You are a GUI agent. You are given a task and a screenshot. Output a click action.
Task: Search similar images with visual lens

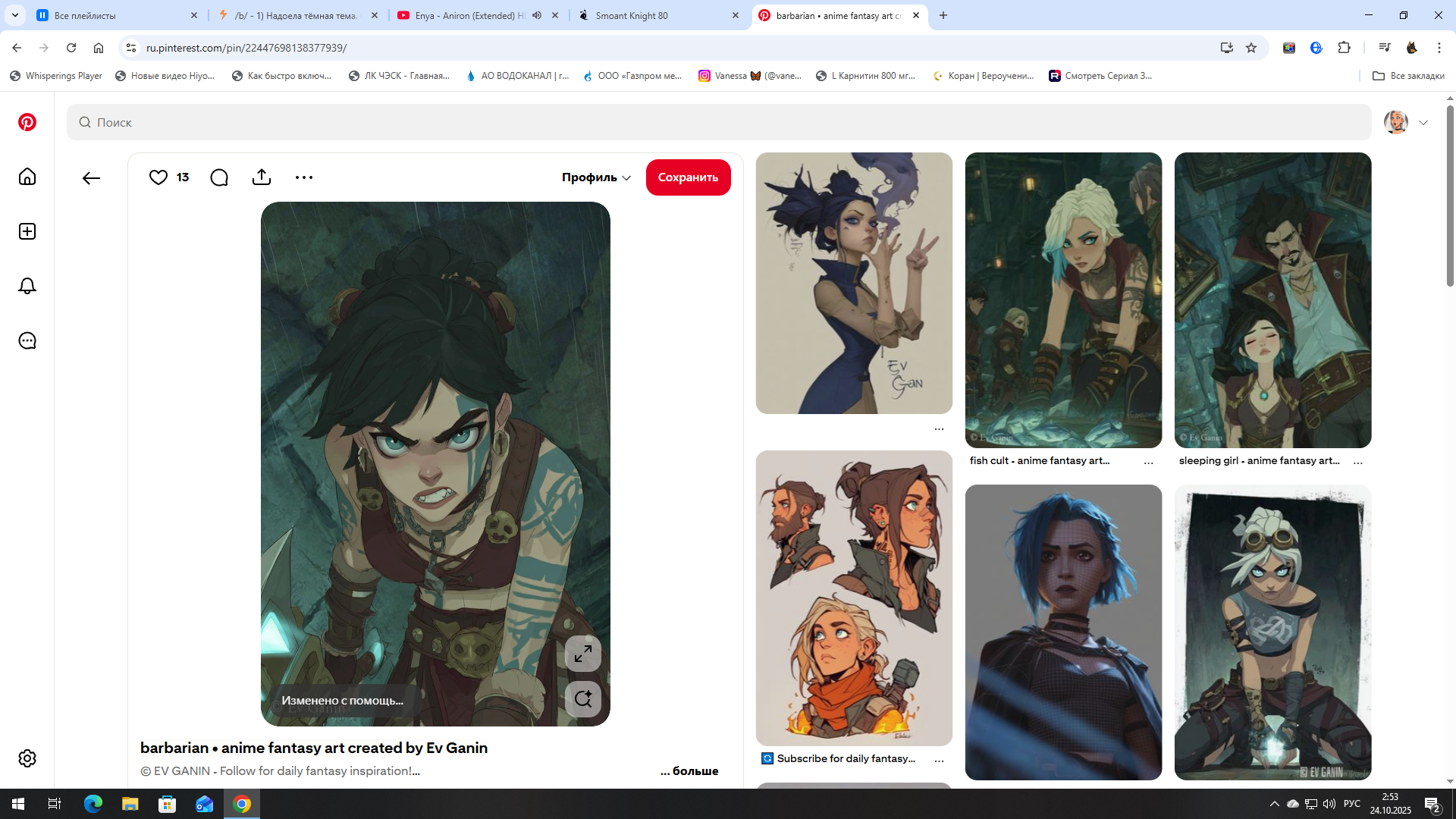coord(582,699)
